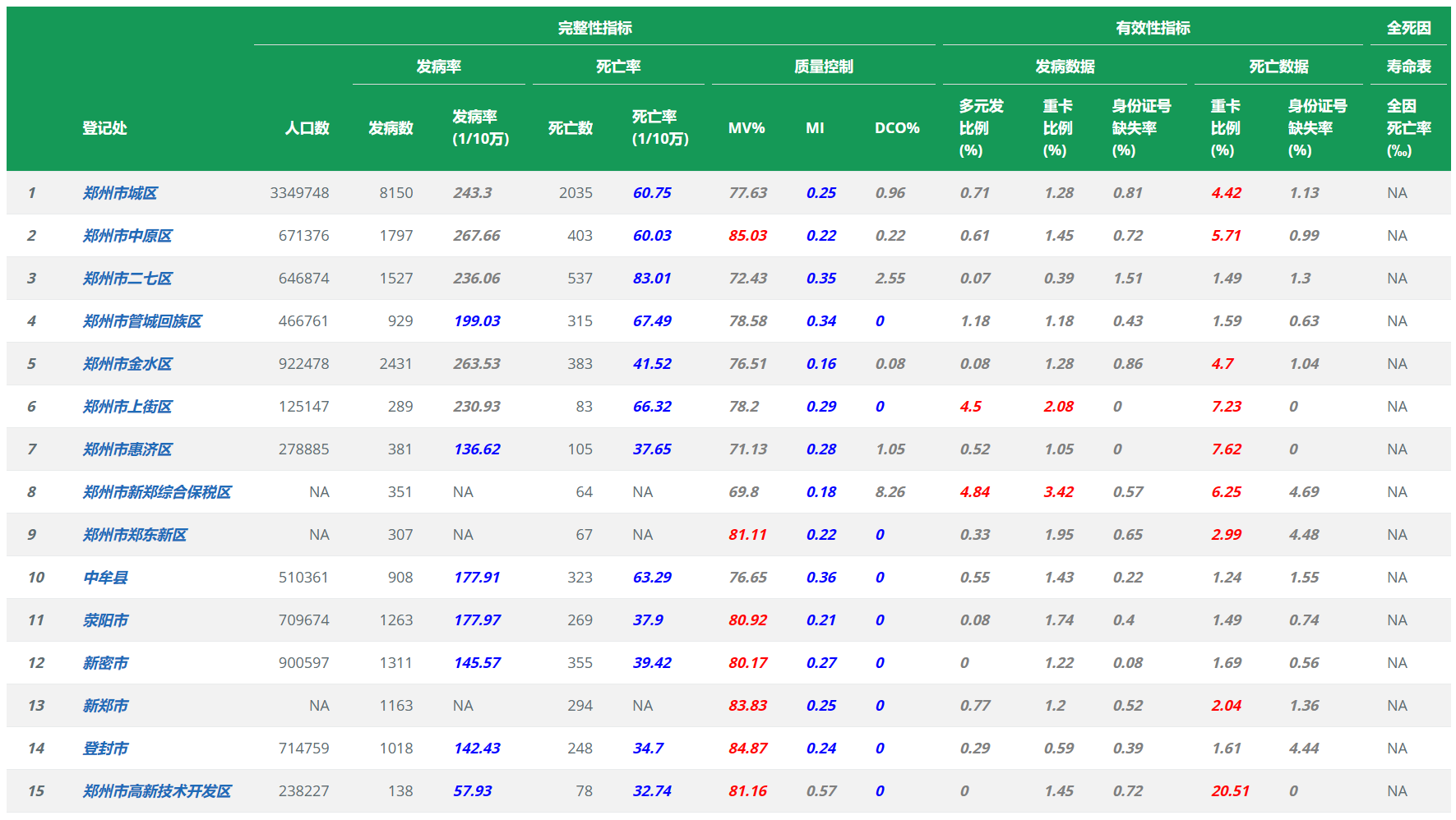Open the 荥阳市 registry link
This screenshot has width=1456, height=820.
coord(105,620)
